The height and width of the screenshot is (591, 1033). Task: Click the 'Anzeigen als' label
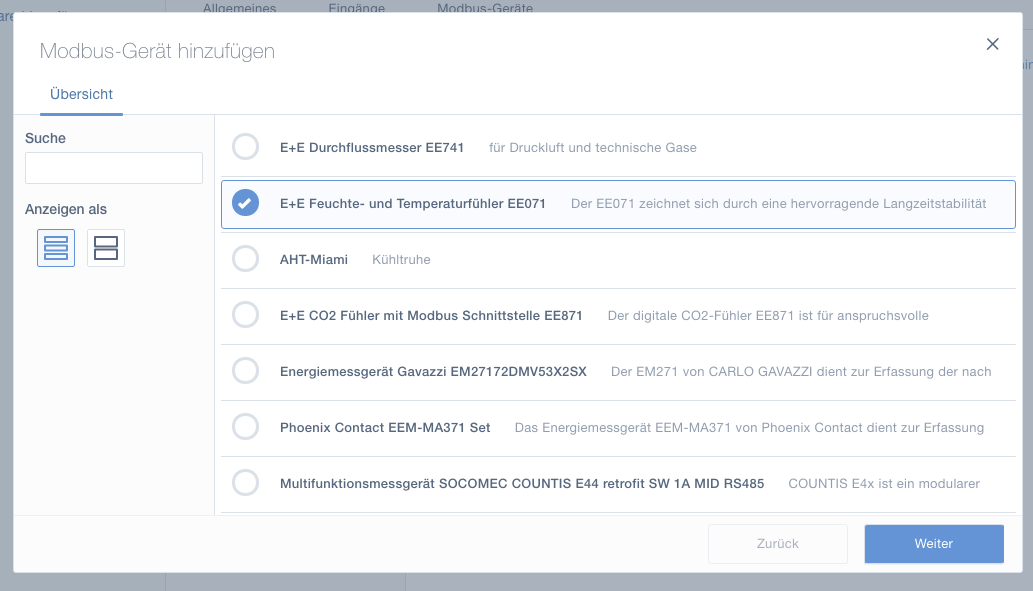click(66, 210)
